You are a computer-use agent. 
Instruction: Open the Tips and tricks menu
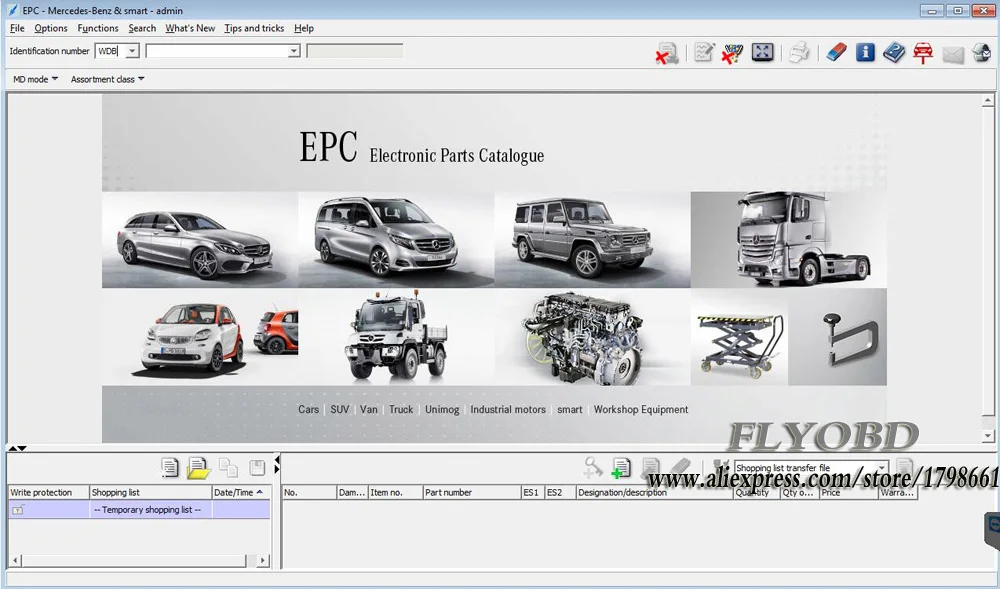[254, 28]
